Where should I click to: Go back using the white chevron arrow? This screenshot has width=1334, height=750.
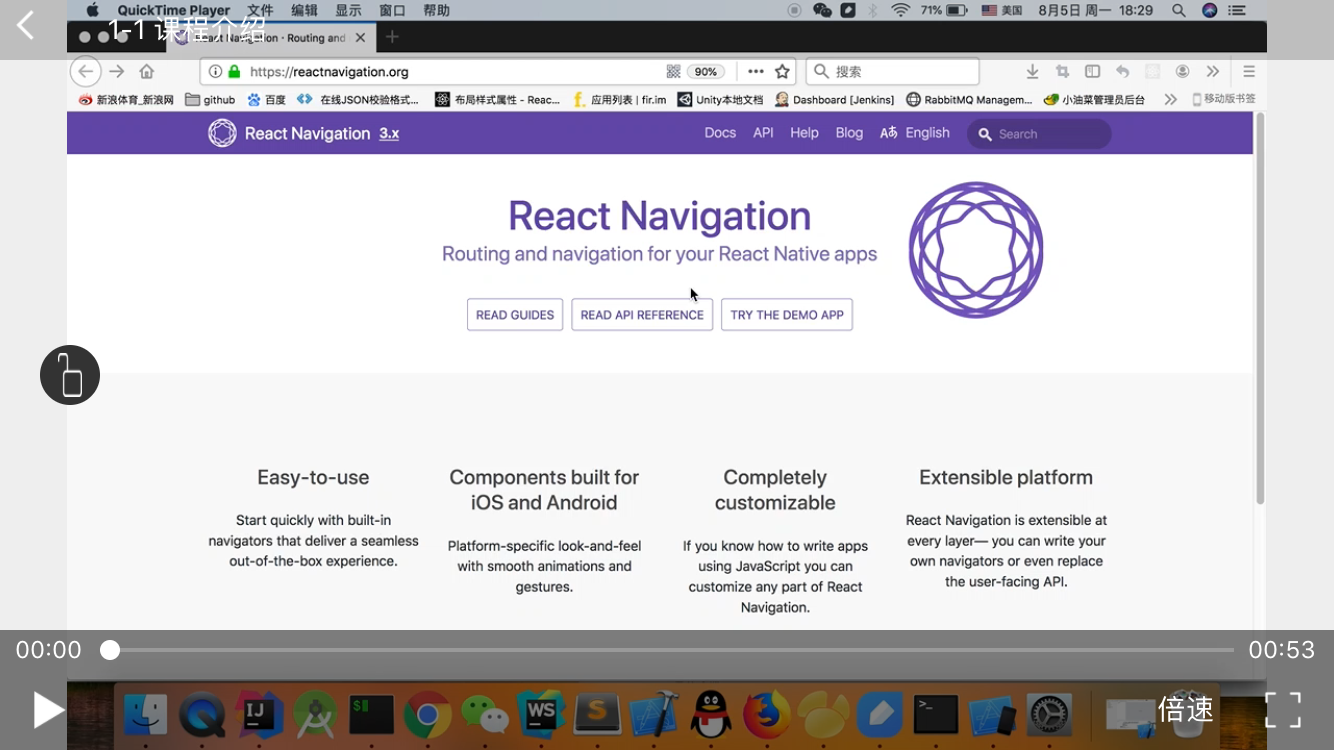click(25, 26)
